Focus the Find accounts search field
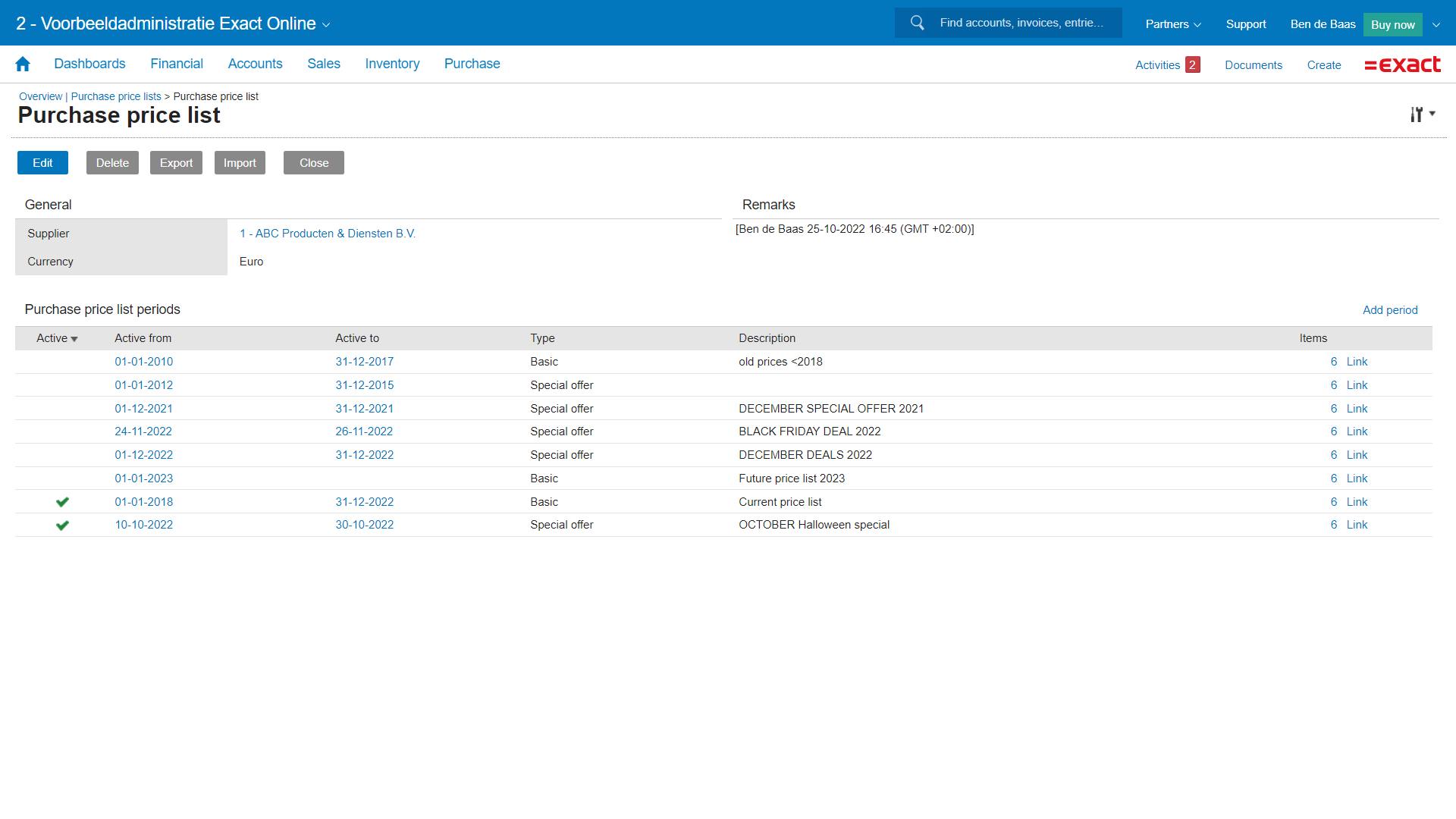 coord(1021,23)
